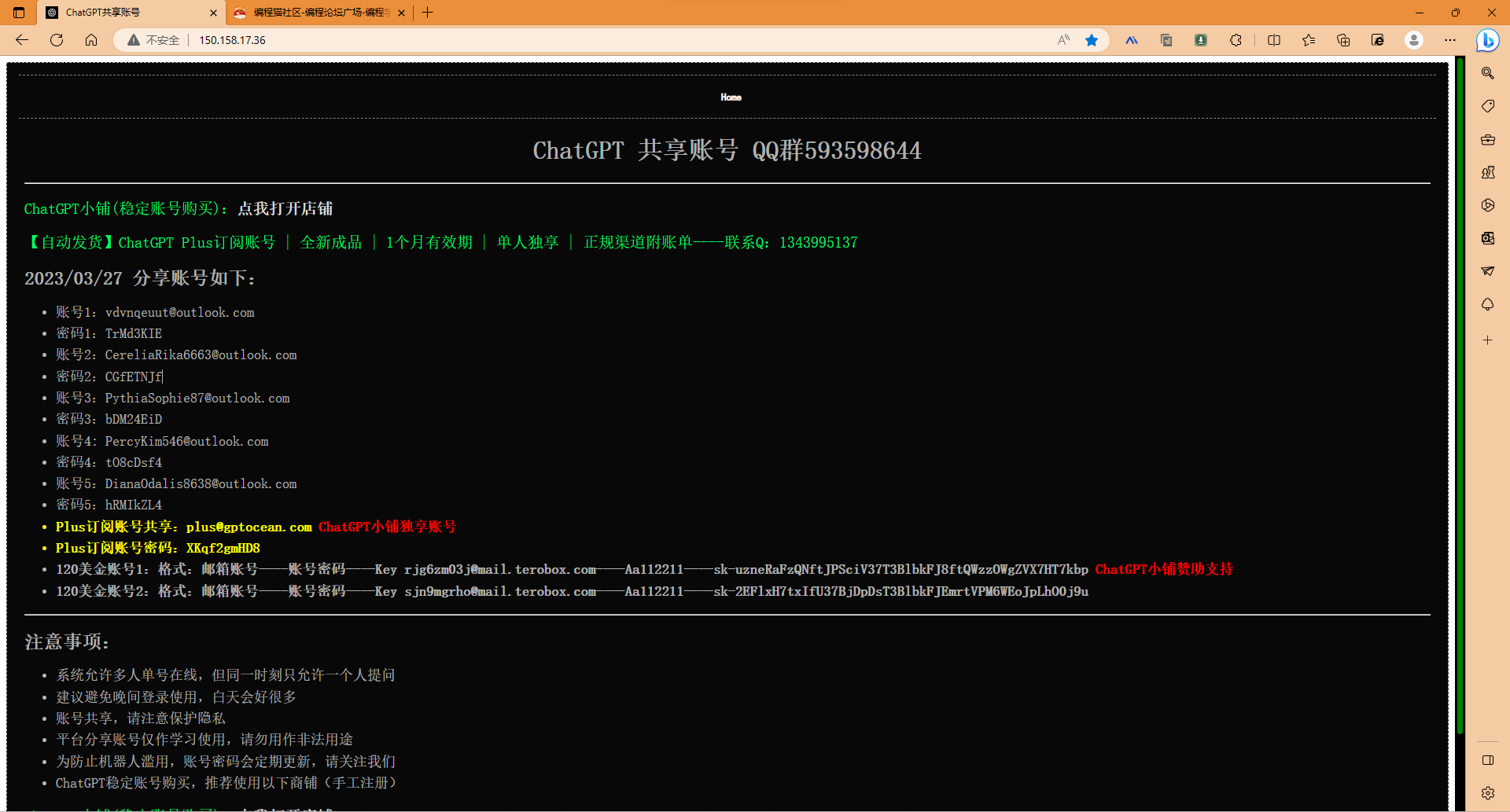Open the Microsoft 365 sidebar icon

(x=1487, y=205)
